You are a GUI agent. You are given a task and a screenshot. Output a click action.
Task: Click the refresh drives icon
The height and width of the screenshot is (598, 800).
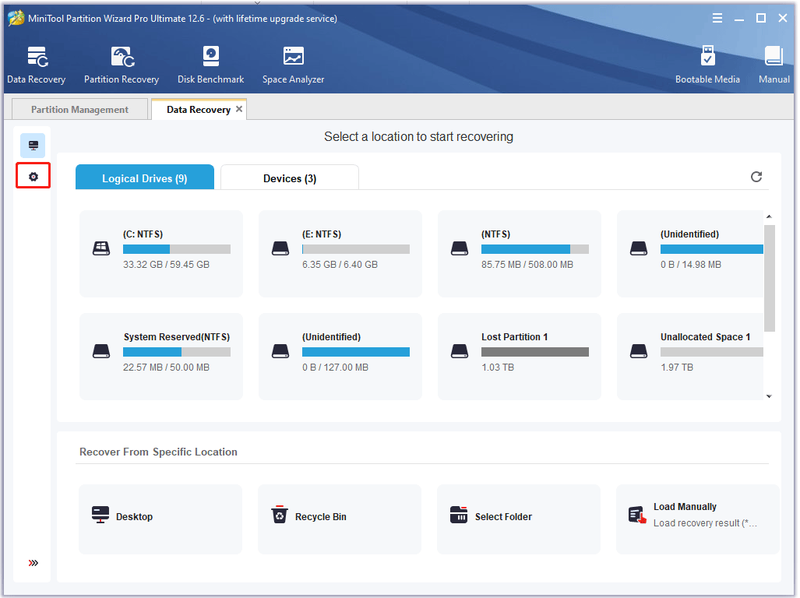[x=756, y=177]
